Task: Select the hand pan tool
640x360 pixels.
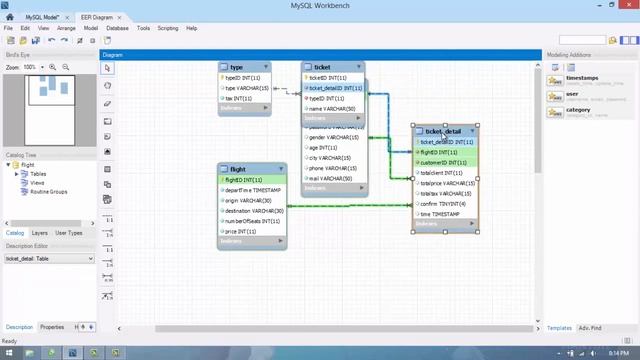Action: coord(107,86)
